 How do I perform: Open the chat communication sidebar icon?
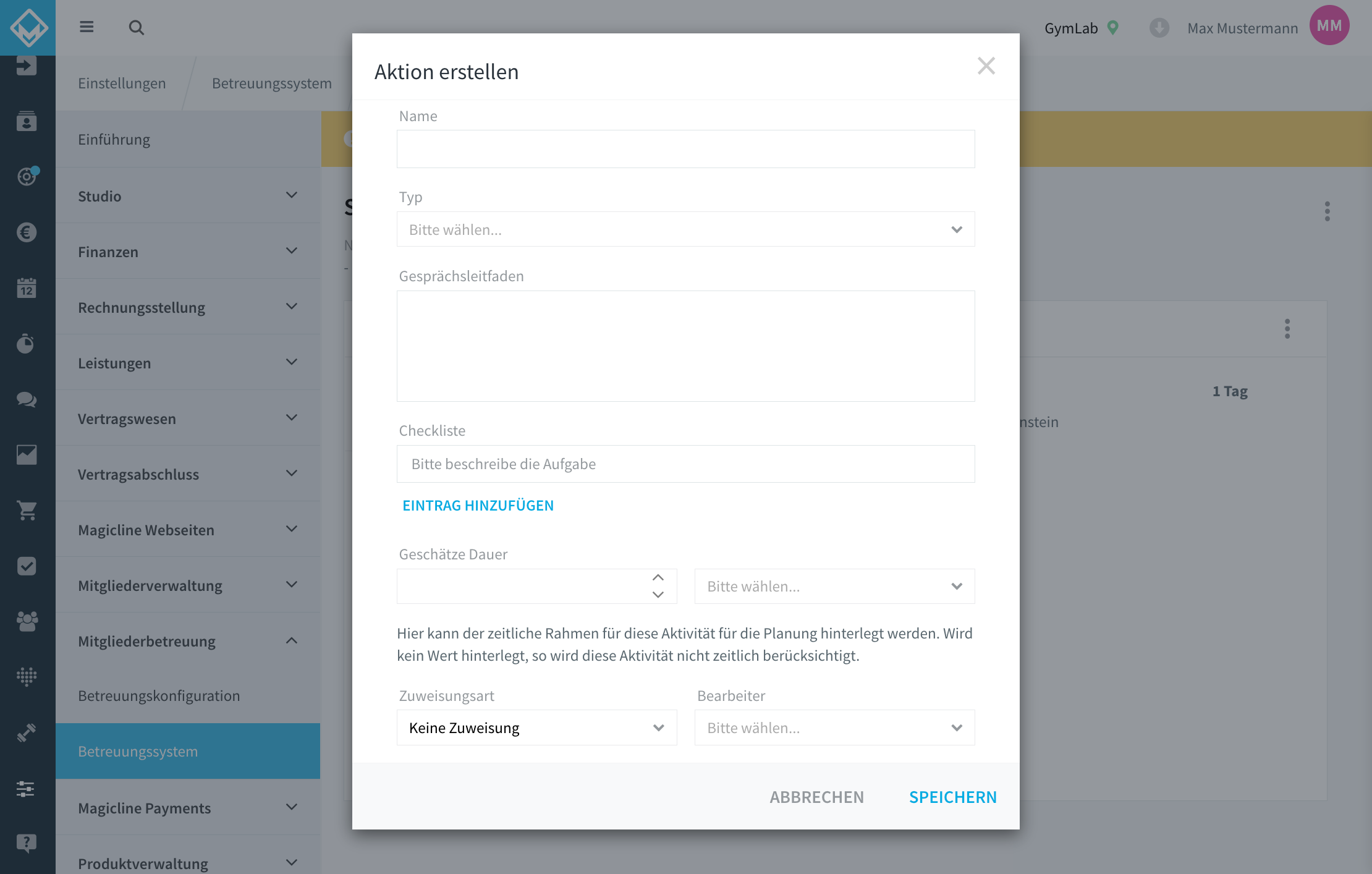[x=27, y=400]
